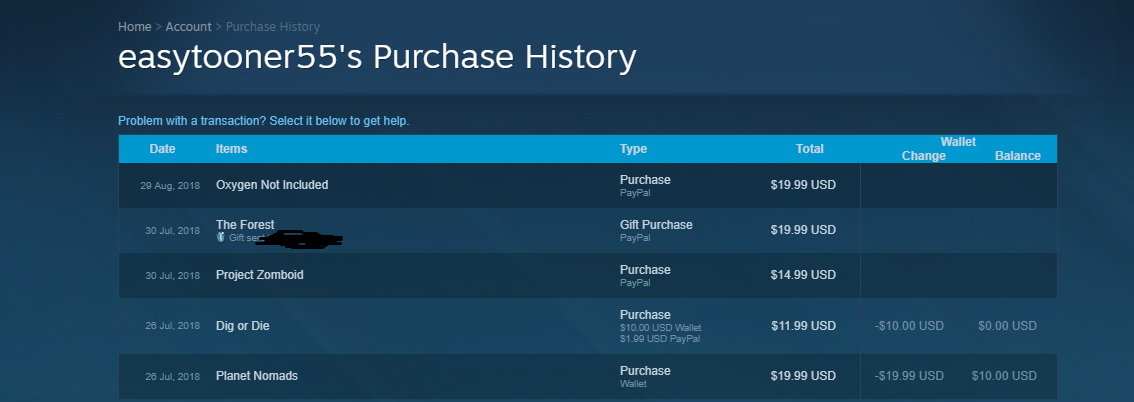The height and width of the screenshot is (402, 1134).
Task: Click the Gift Purchase type label
Action: [656, 225]
